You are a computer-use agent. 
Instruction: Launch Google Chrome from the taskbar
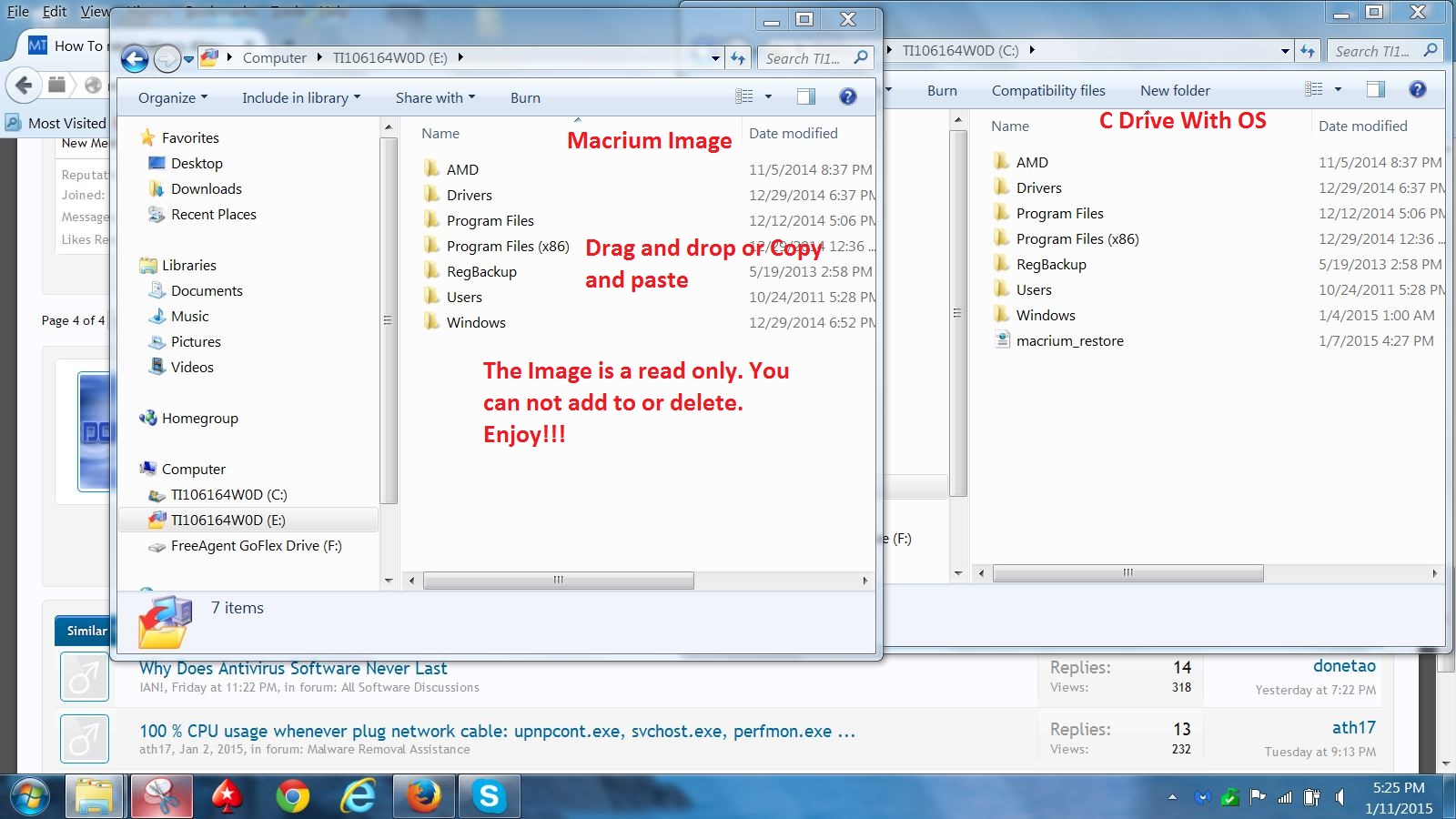click(292, 796)
